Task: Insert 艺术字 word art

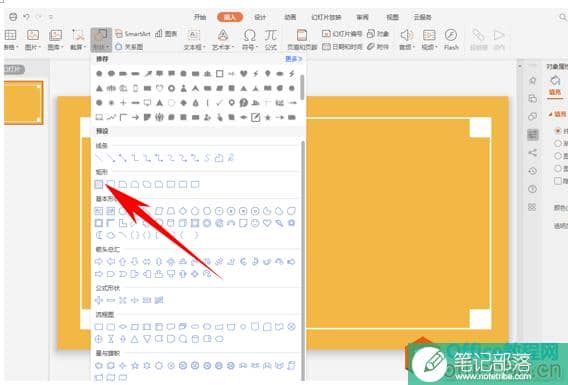Action: click(x=222, y=39)
